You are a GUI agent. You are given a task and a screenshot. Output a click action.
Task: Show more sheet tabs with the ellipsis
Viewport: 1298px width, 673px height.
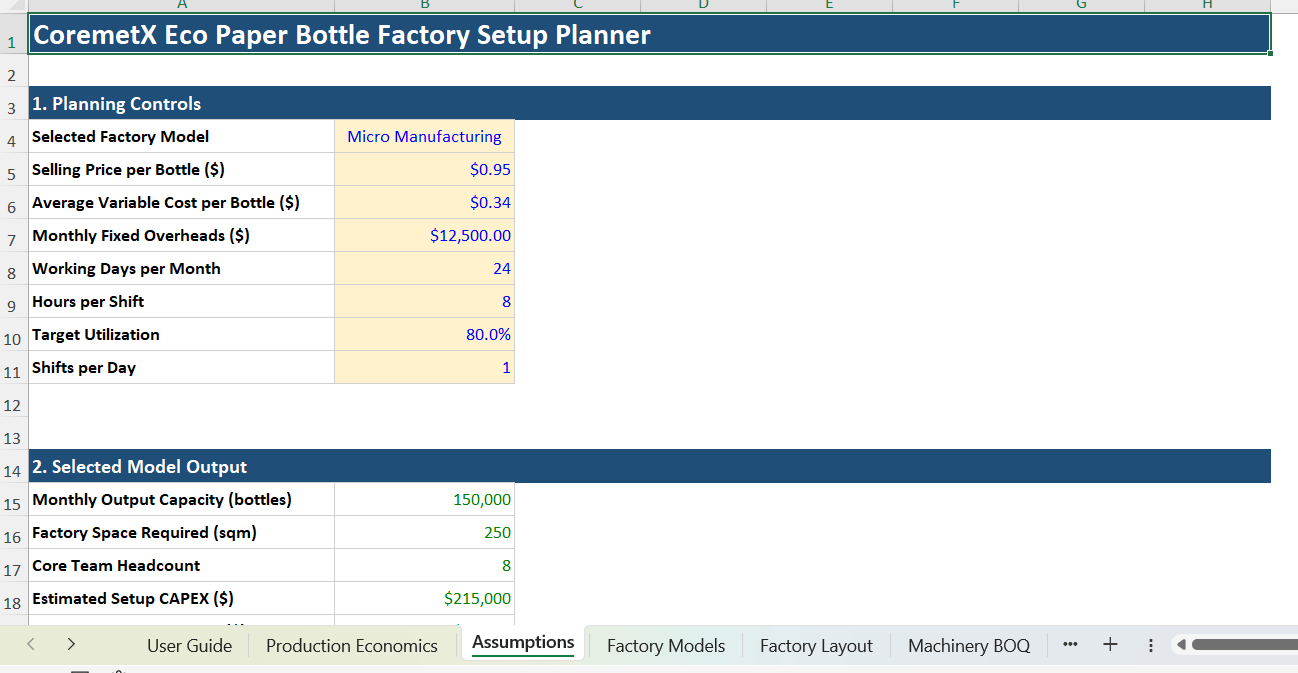click(x=1071, y=645)
